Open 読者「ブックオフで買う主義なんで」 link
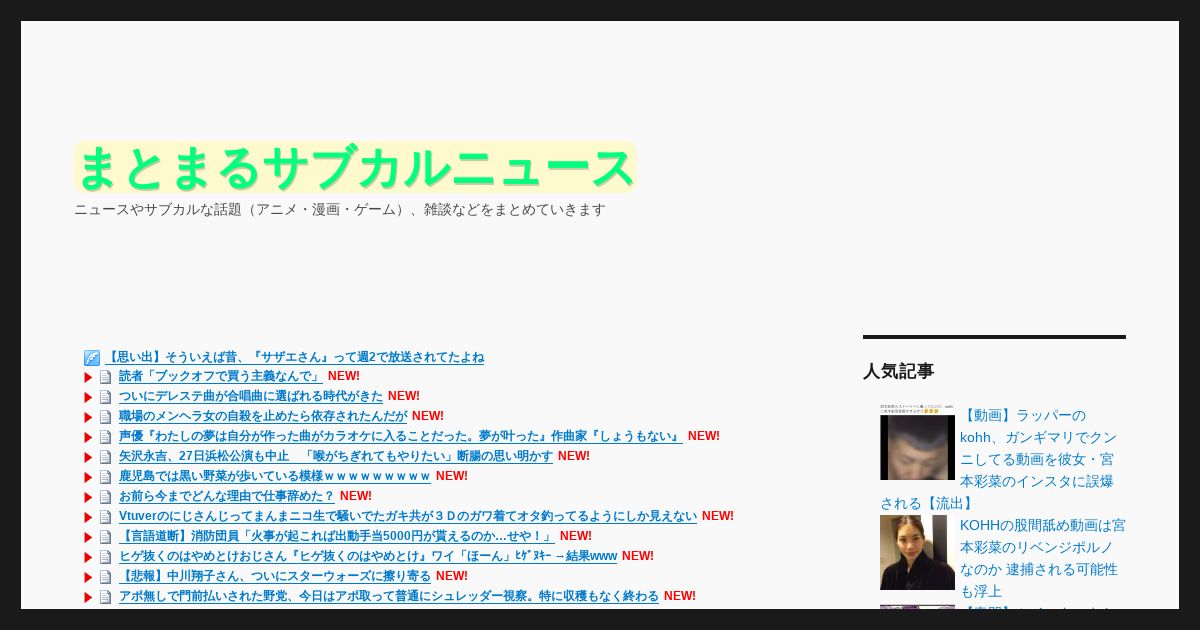Viewport: 1200px width, 630px height. point(220,377)
